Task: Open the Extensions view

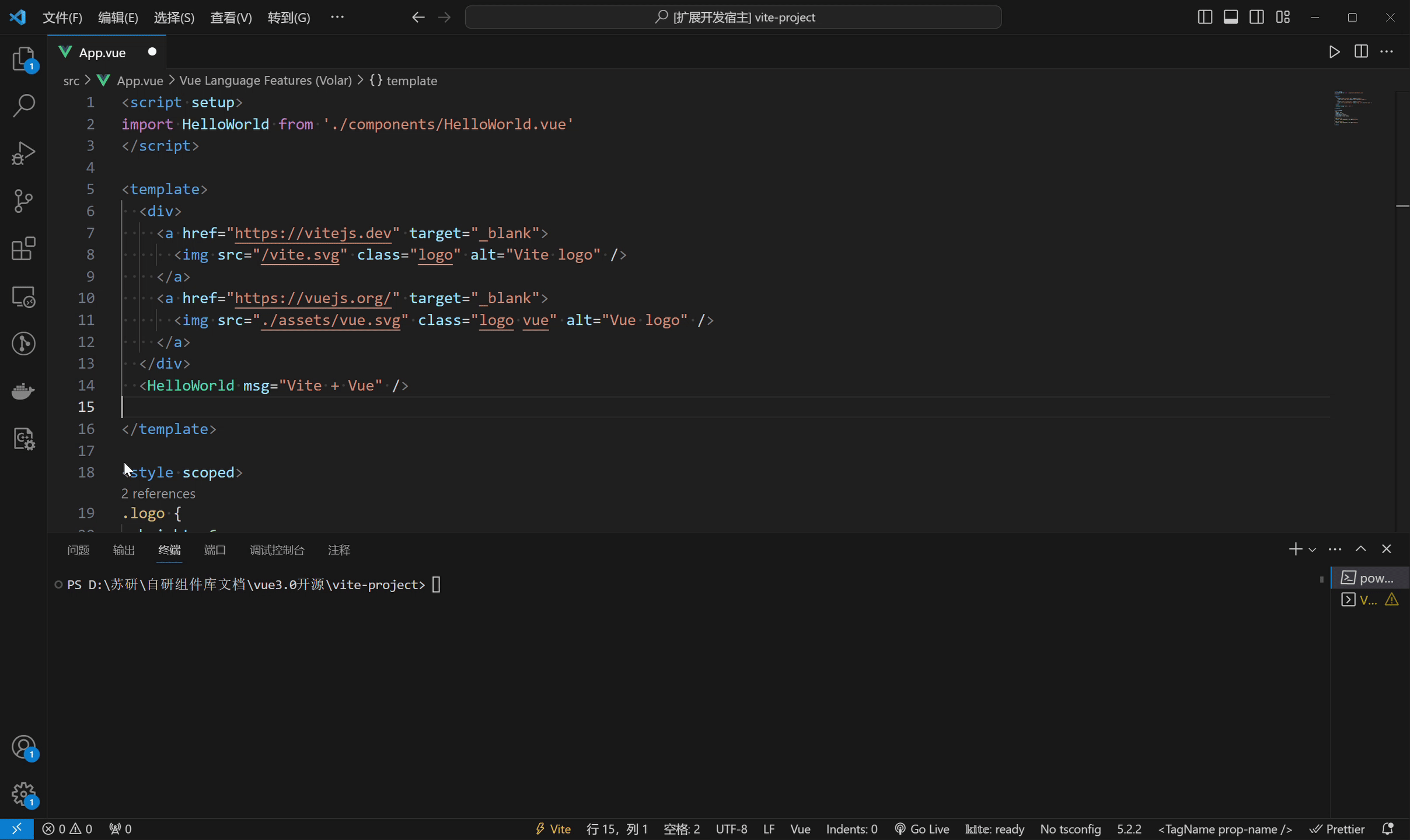Action: 23,249
